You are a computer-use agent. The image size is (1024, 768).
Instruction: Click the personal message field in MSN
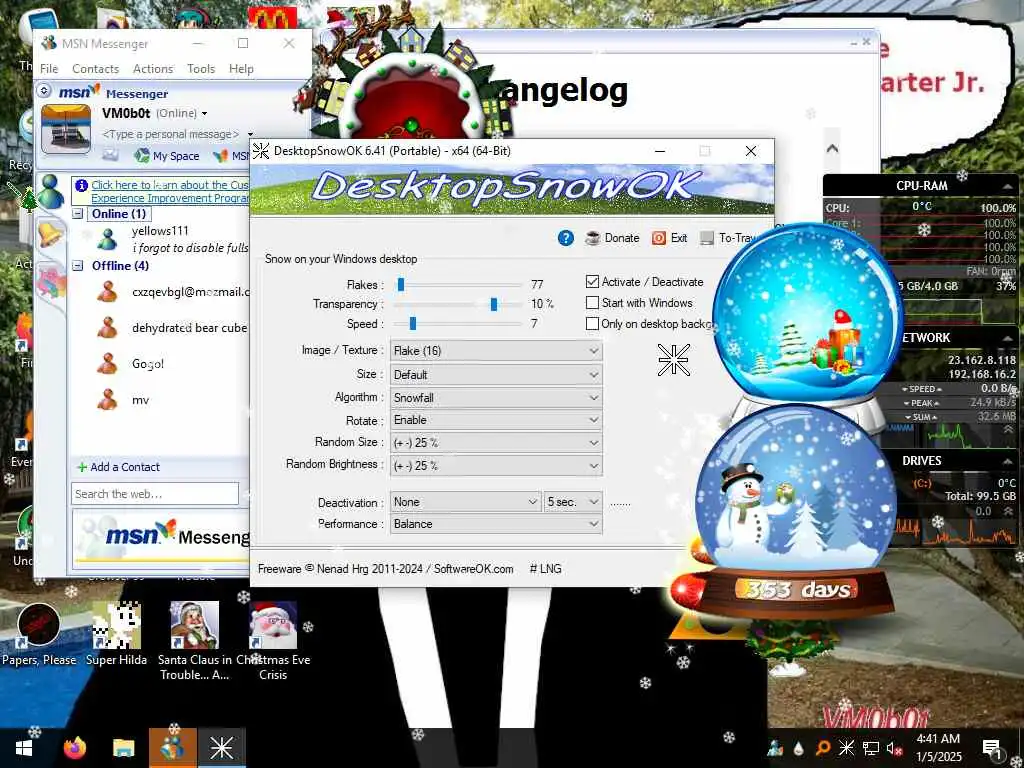pyautogui.click(x=171, y=134)
